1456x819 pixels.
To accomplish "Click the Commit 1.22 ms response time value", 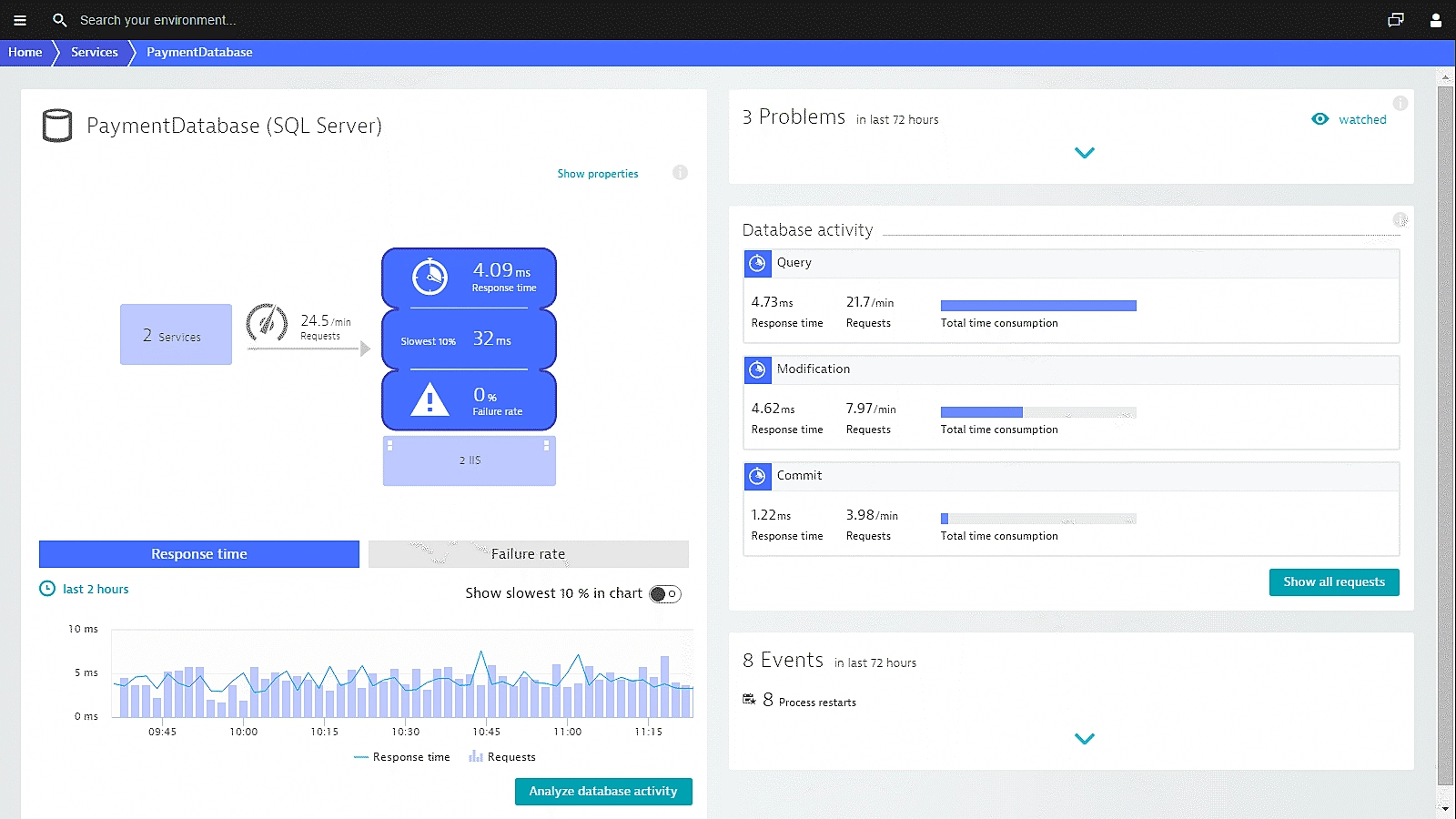I will [771, 515].
